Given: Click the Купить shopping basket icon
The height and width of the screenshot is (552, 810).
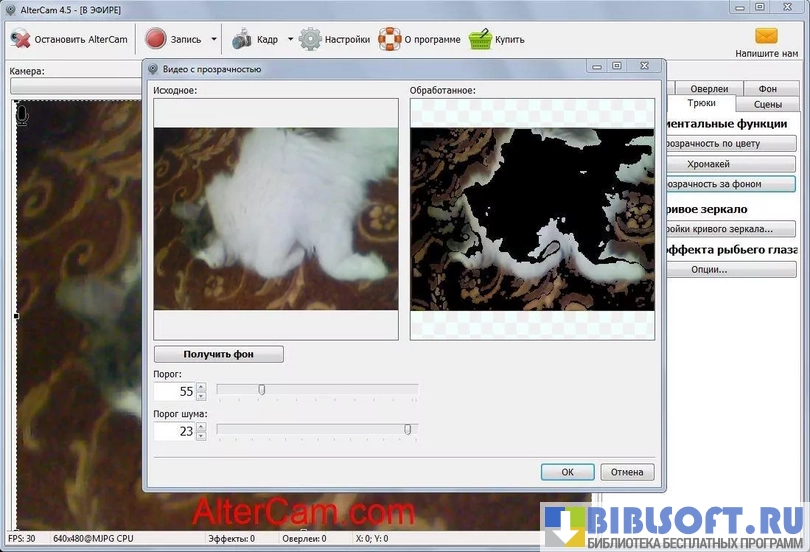Looking at the screenshot, I should pos(481,40).
